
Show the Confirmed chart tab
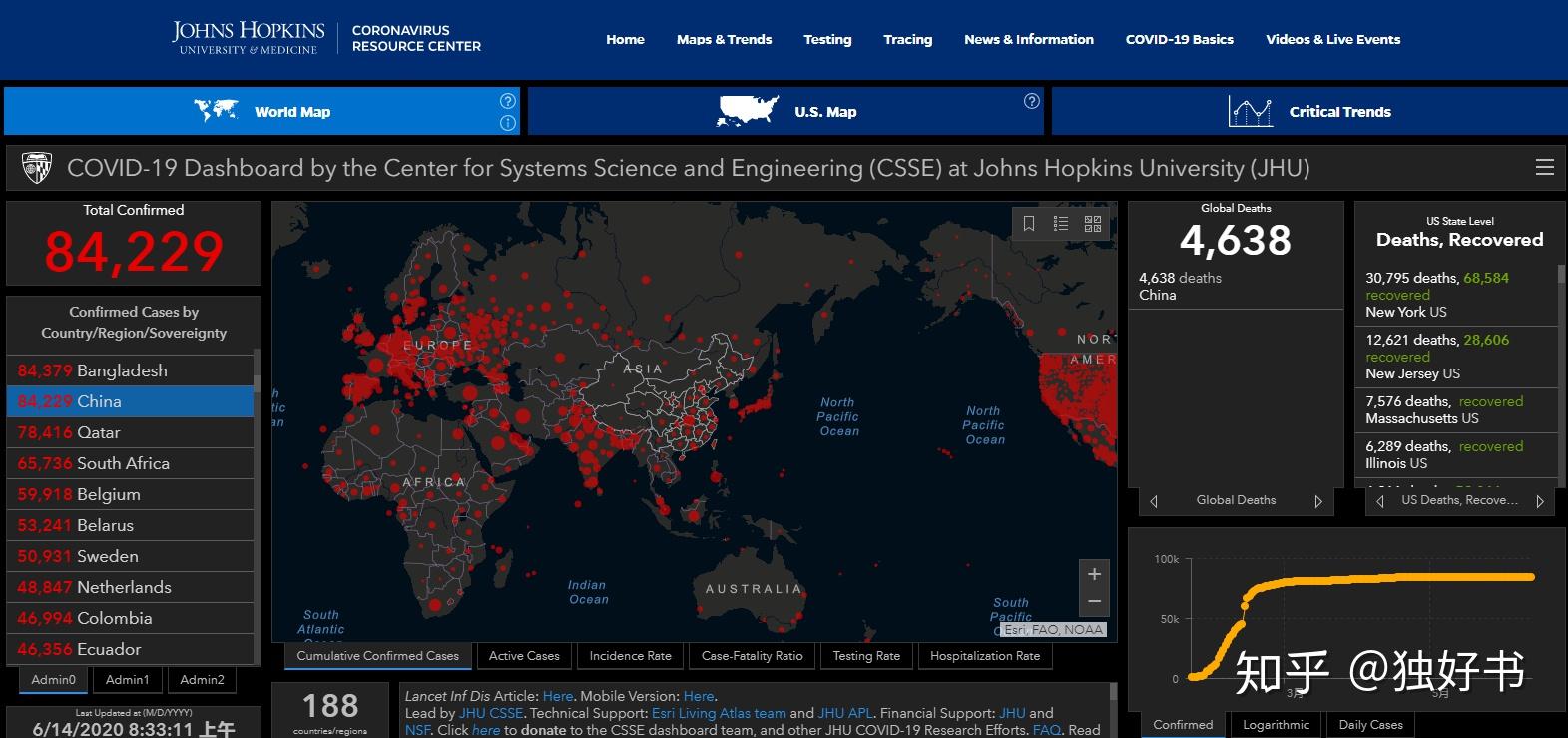(x=1183, y=725)
